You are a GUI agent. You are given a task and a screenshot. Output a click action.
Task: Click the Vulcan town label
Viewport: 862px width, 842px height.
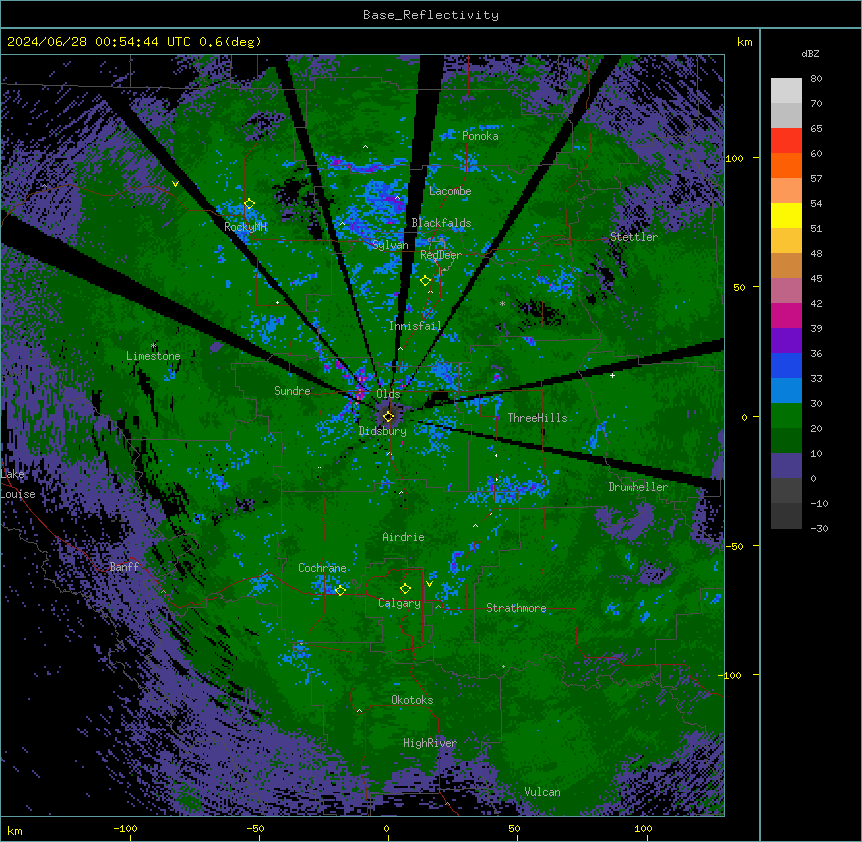click(x=542, y=792)
